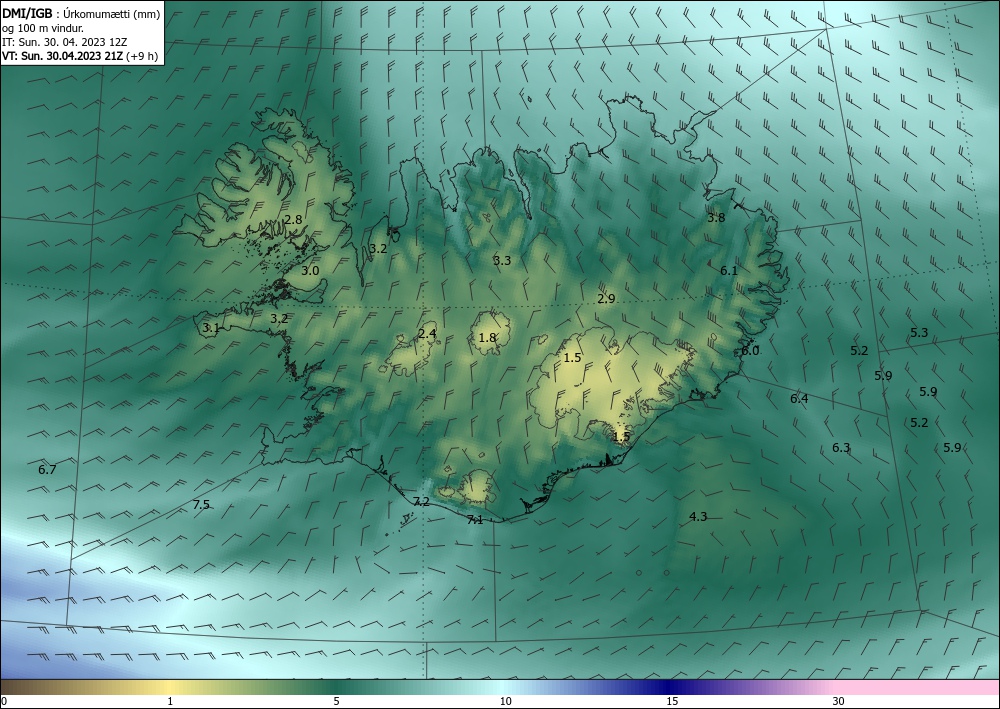The image size is (1000, 709).
Task: Click the 'VT: Sun. 30.04.2023 21Z' valid time
Action: (62, 56)
